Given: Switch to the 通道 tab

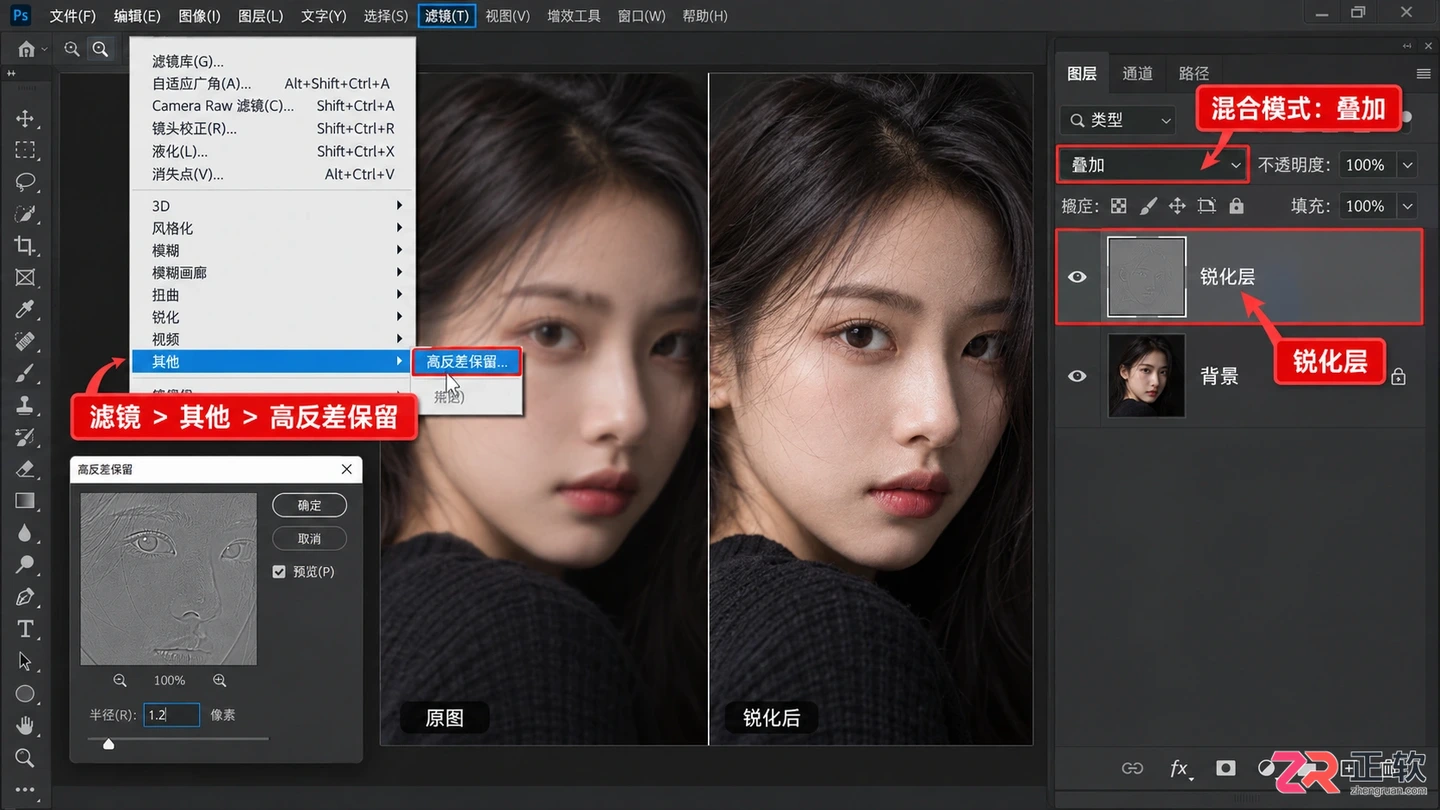Looking at the screenshot, I should [1138, 73].
